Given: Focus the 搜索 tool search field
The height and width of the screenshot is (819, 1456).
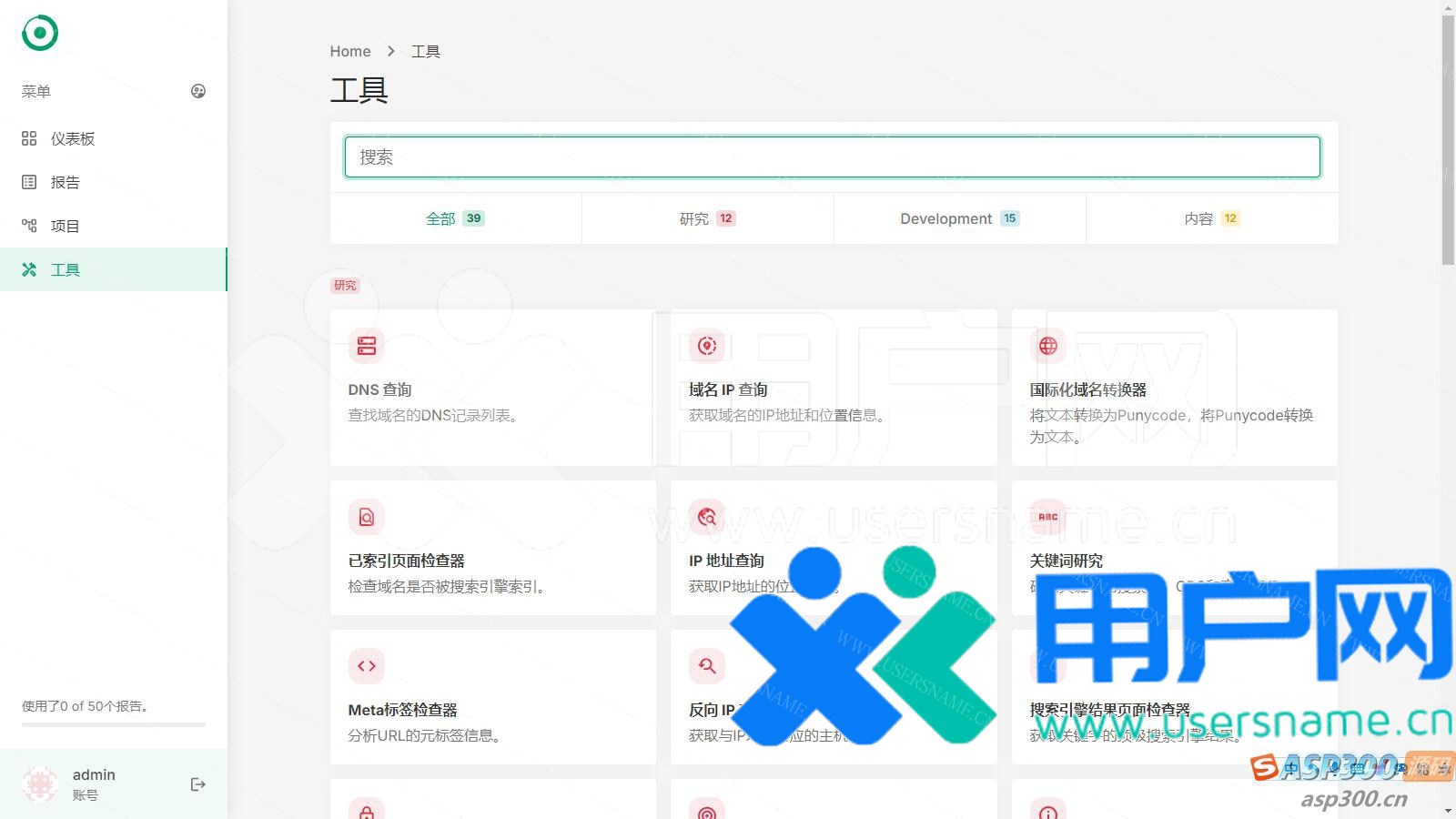Looking at the screenshot, I should [833, 157].
